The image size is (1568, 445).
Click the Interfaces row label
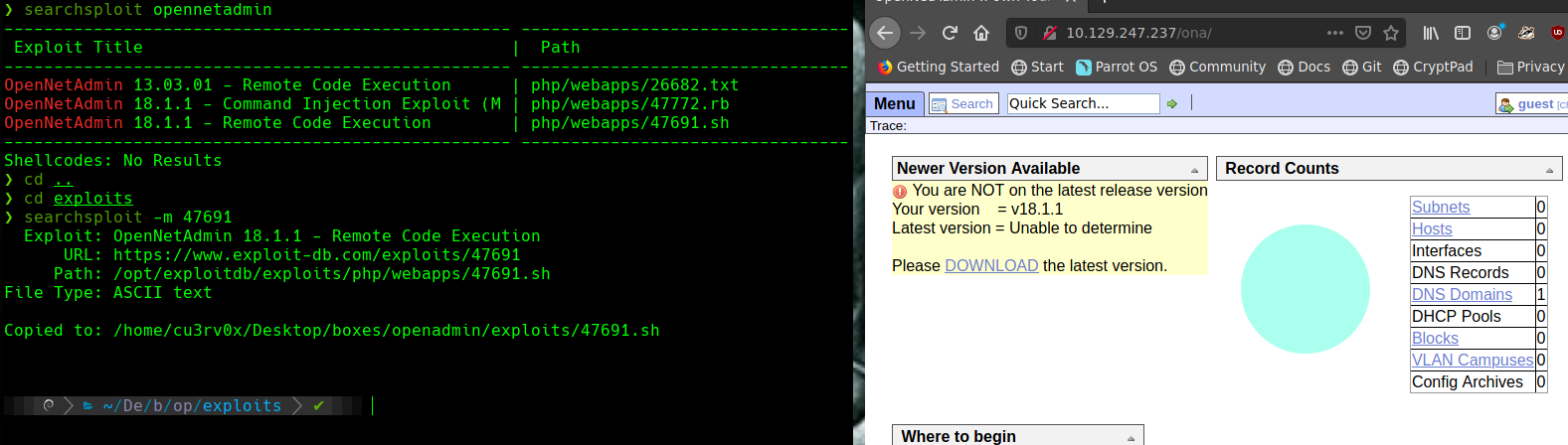coord(1447,250)
